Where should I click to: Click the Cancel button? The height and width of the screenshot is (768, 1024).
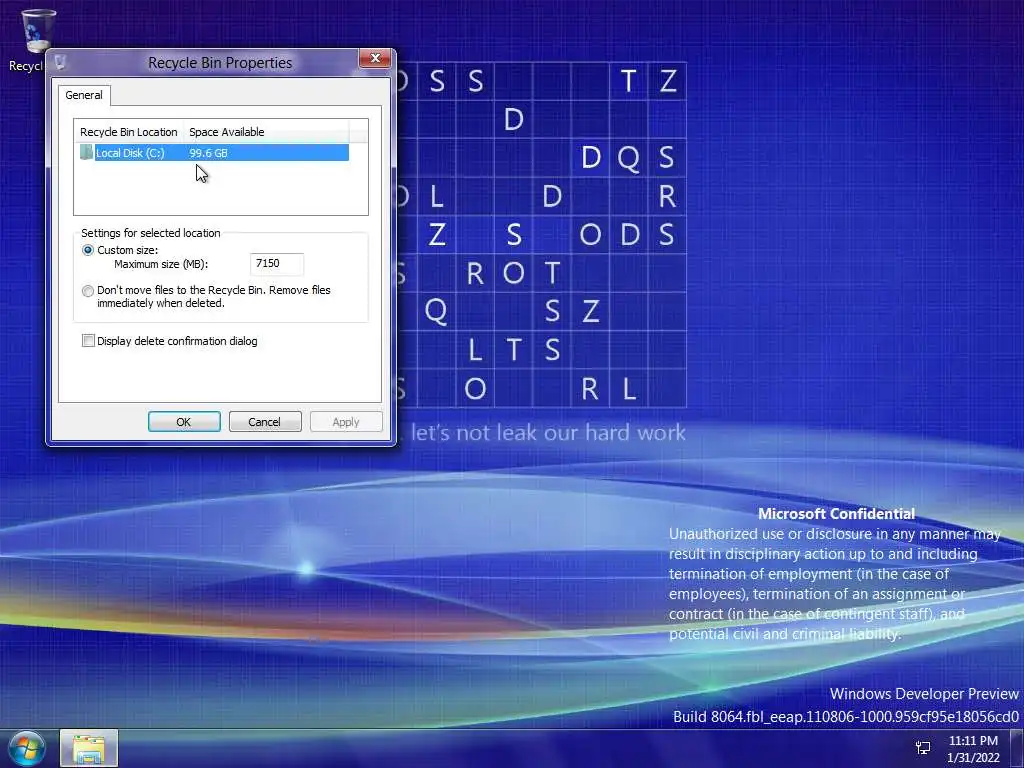point(264,422)
